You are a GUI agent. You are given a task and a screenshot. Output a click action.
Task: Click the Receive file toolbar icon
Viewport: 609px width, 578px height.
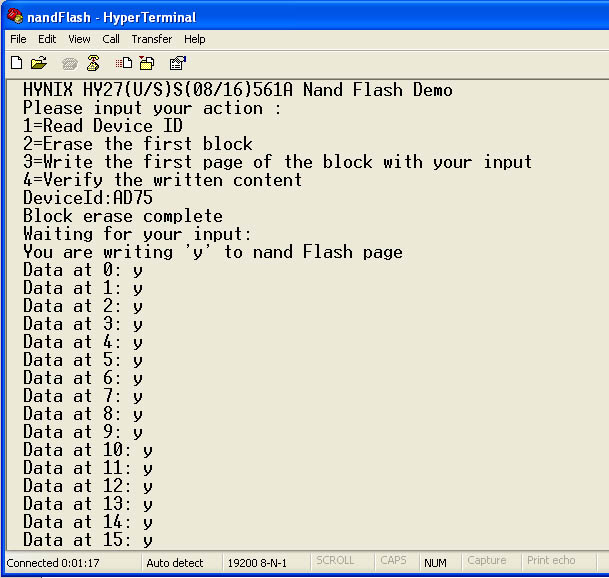[x=147, y=63]
